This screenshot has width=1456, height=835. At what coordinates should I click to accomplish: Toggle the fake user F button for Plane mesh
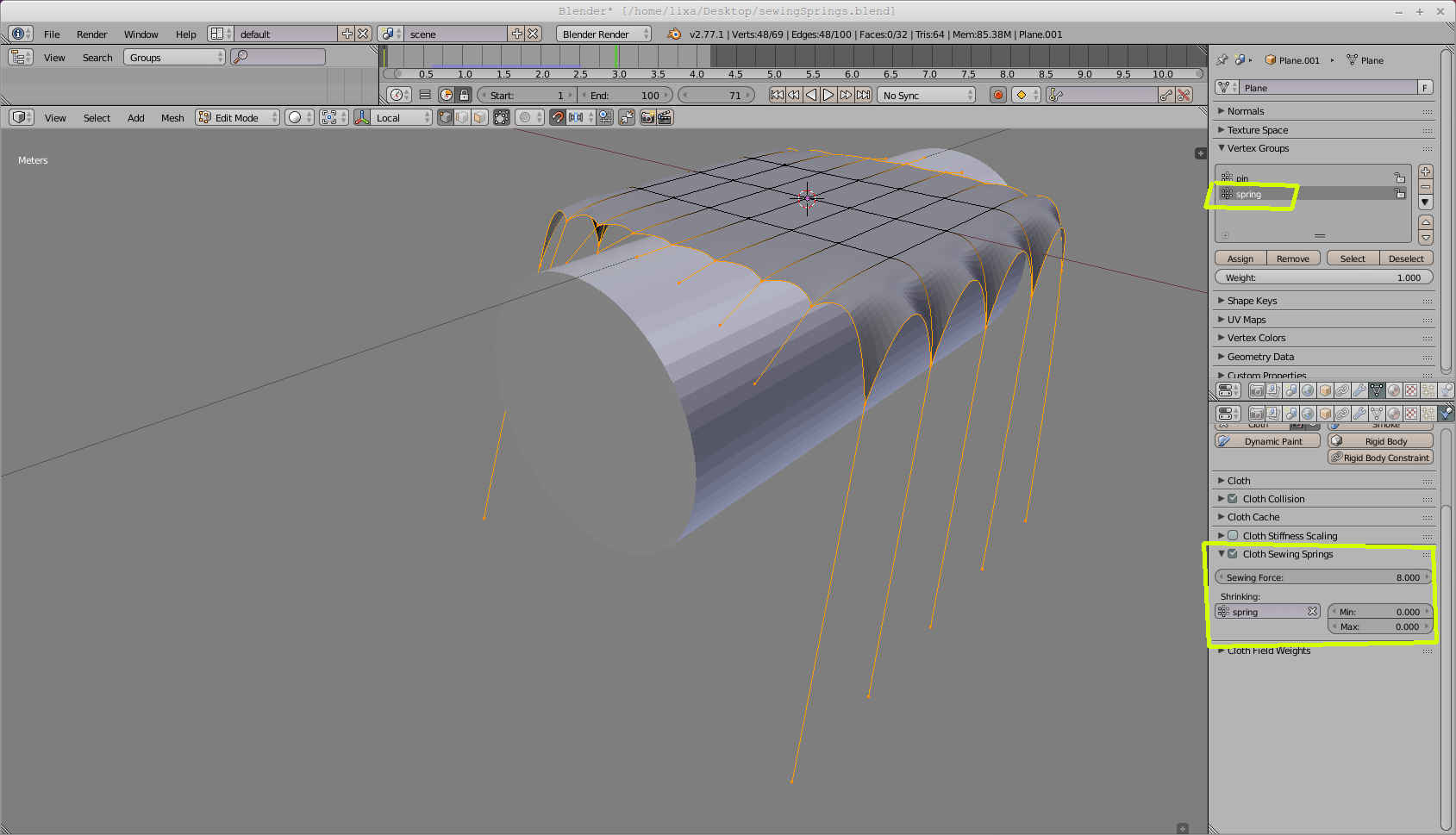1425,88
